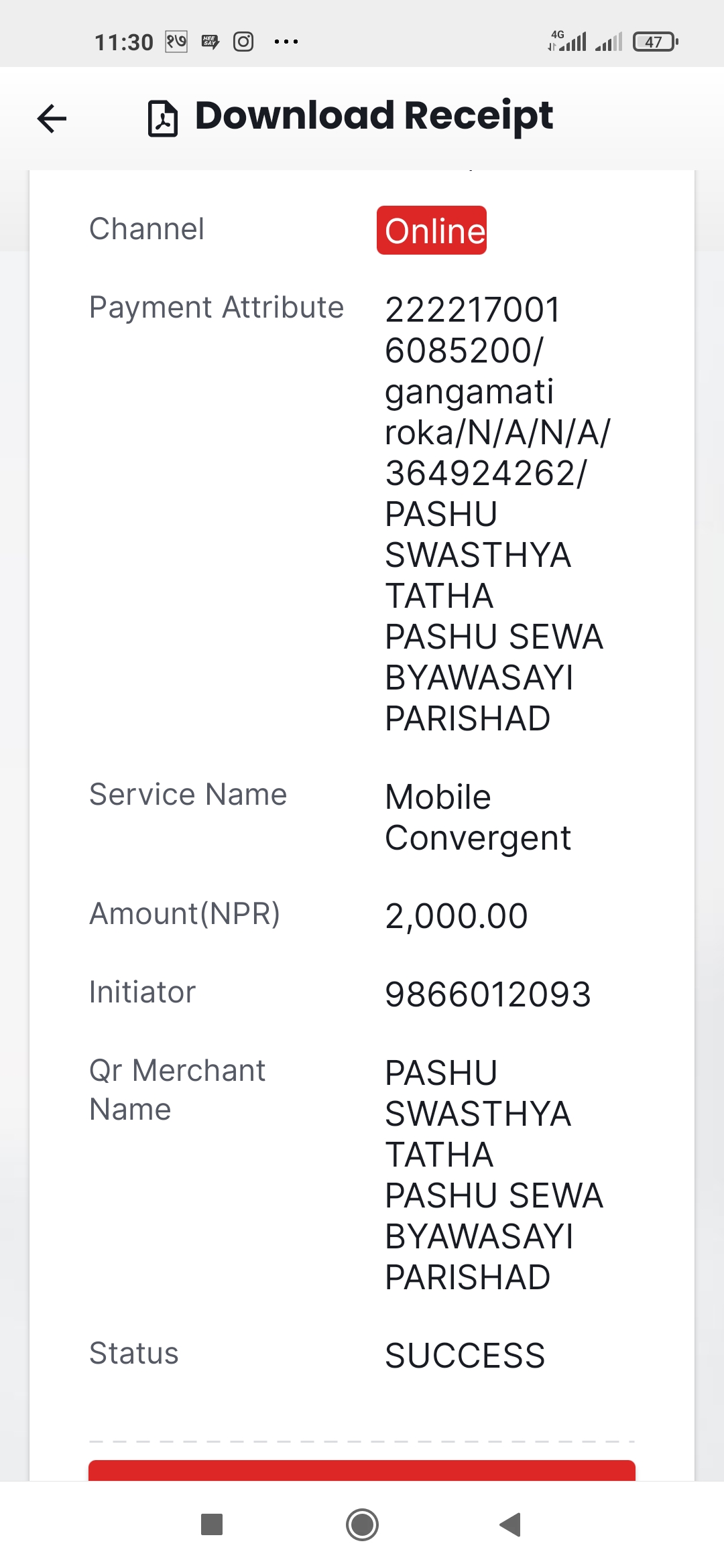
Task: Select the amount value 2,000.00
Action: [x=457, y=915]
